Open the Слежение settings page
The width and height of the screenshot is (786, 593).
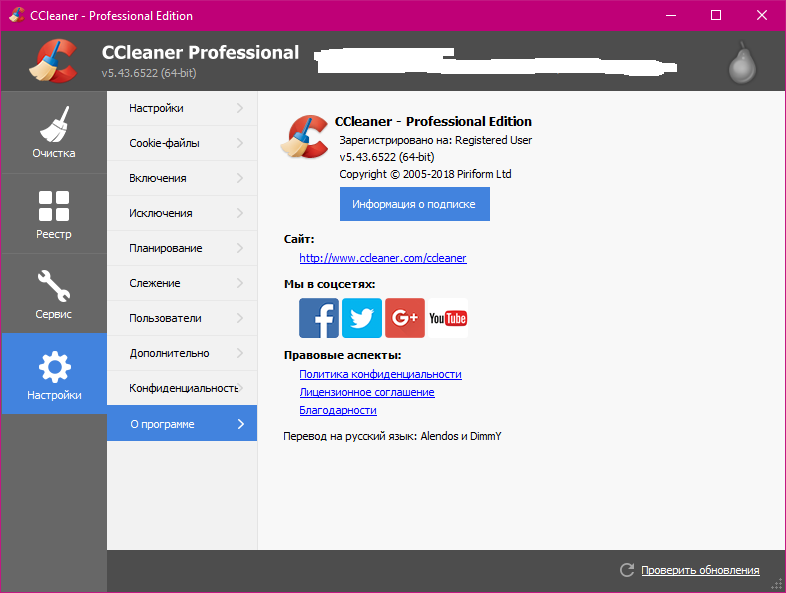pos(182,283)
